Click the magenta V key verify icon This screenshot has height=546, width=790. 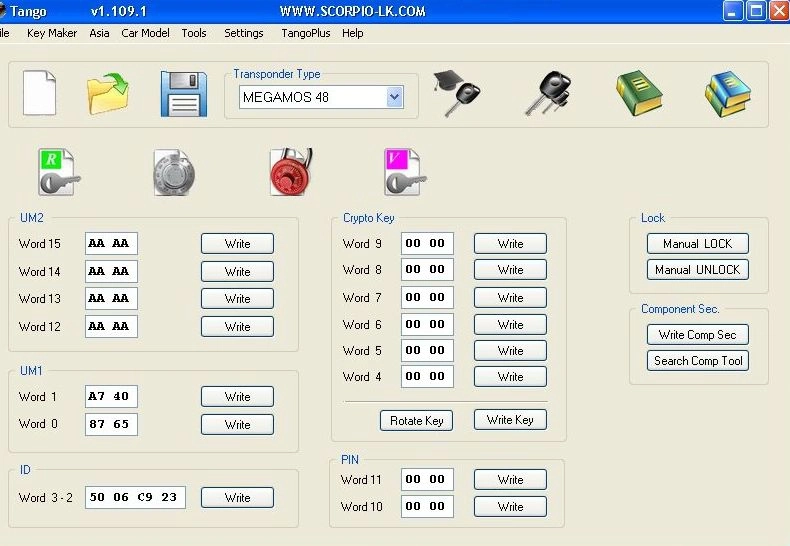(405, 172)
